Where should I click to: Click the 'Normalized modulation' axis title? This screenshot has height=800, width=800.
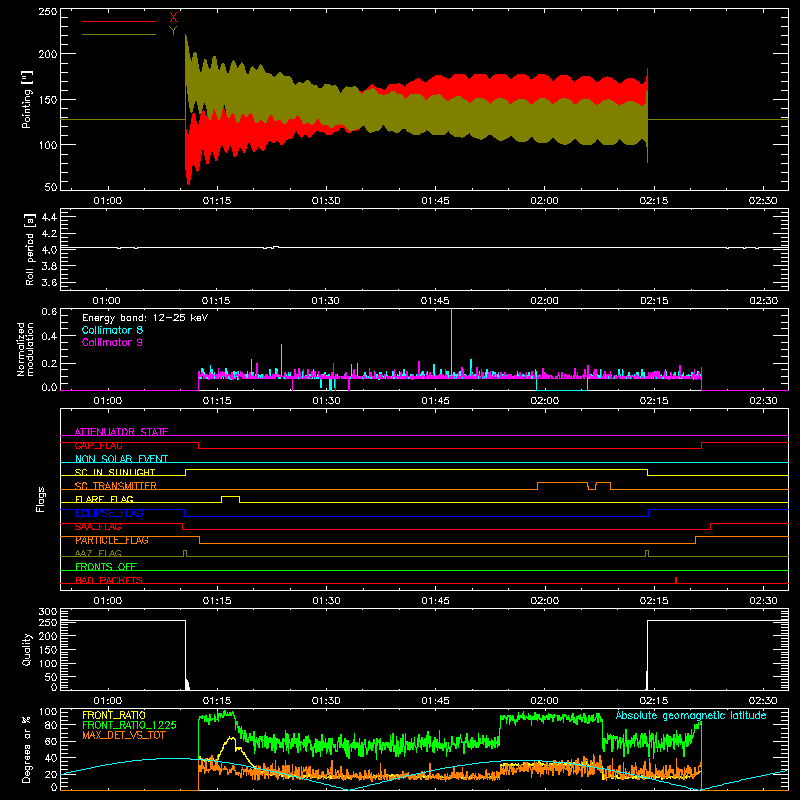[25, 349]
